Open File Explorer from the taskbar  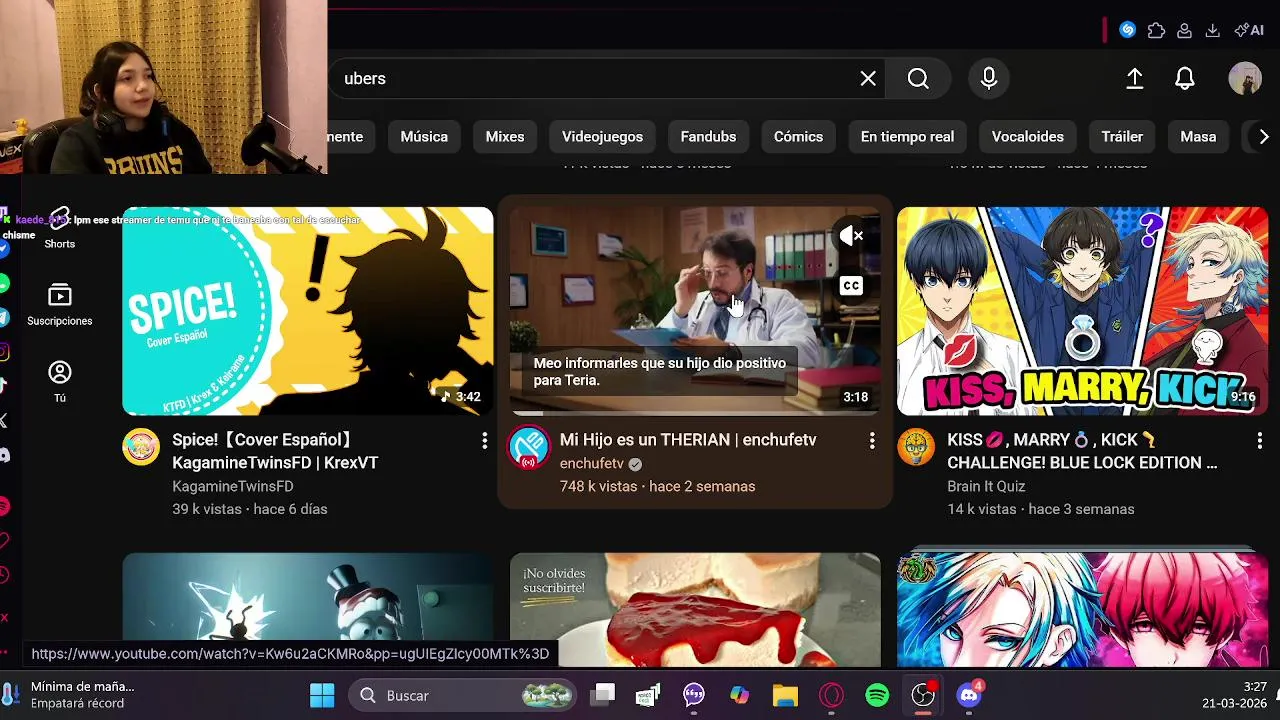[785, 696]
